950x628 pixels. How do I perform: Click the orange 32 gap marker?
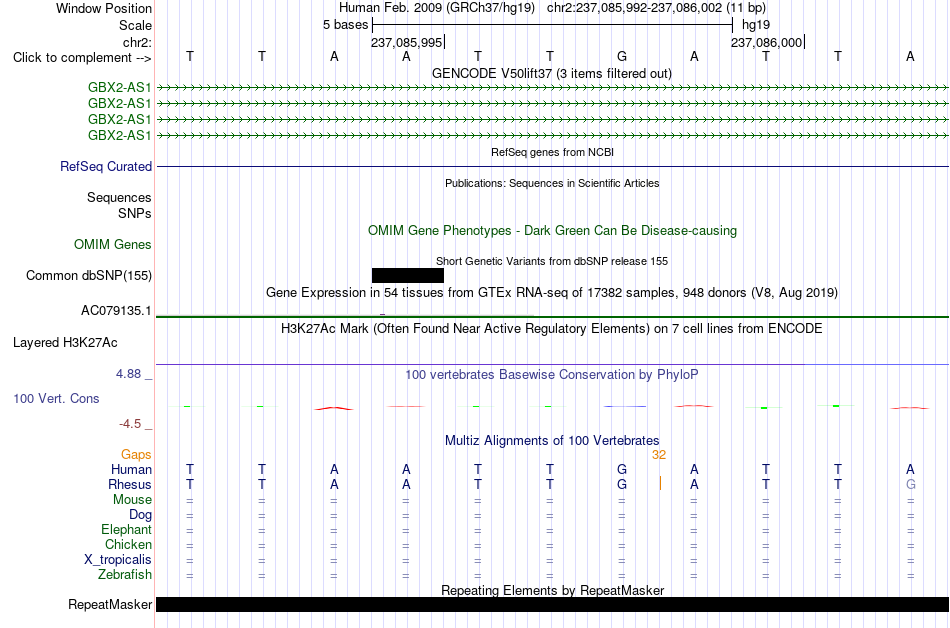tap(659, 455)
